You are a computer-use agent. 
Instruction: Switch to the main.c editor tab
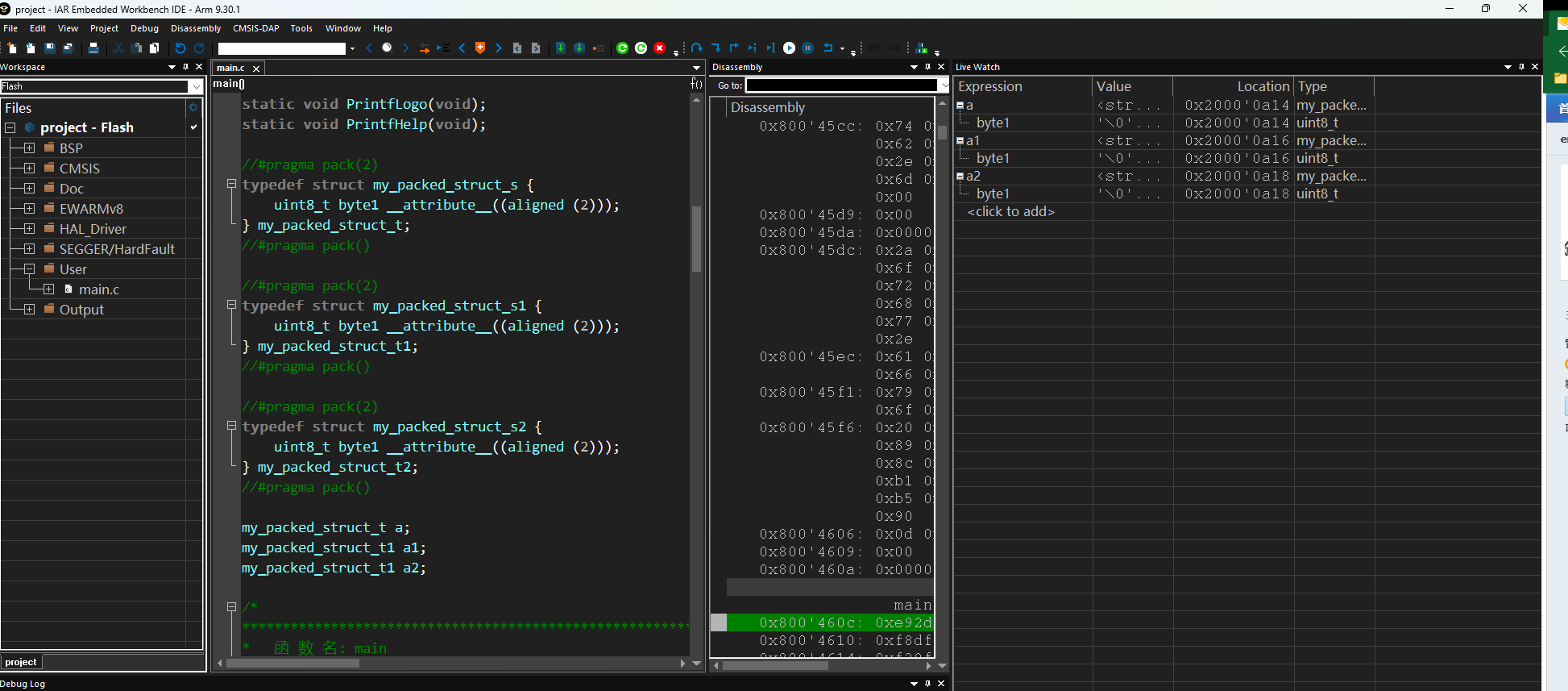point(230,68)
